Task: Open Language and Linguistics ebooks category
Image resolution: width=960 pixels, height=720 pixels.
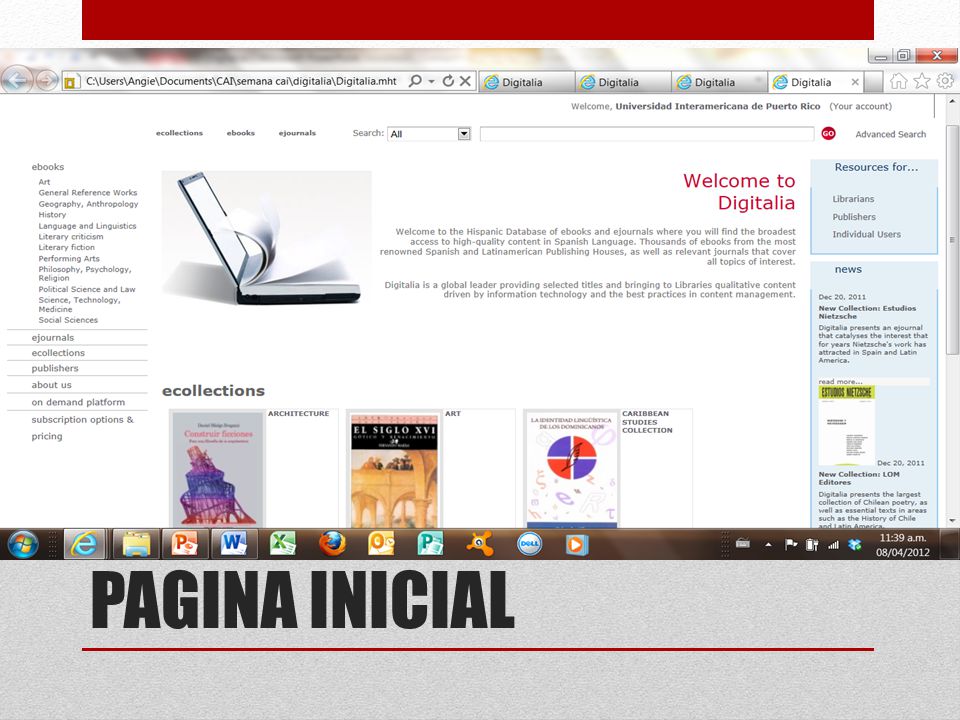Action: 88,226
